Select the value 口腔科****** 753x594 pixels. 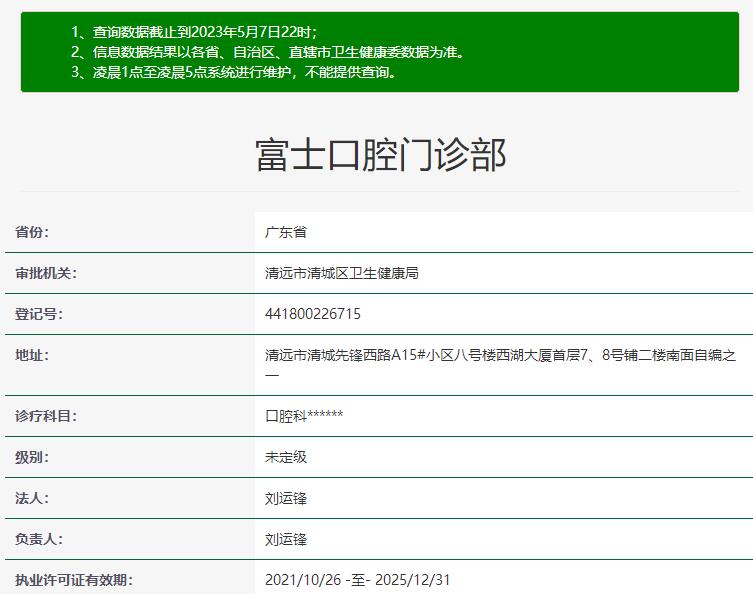pyautogui.click(x=304, y=416)
